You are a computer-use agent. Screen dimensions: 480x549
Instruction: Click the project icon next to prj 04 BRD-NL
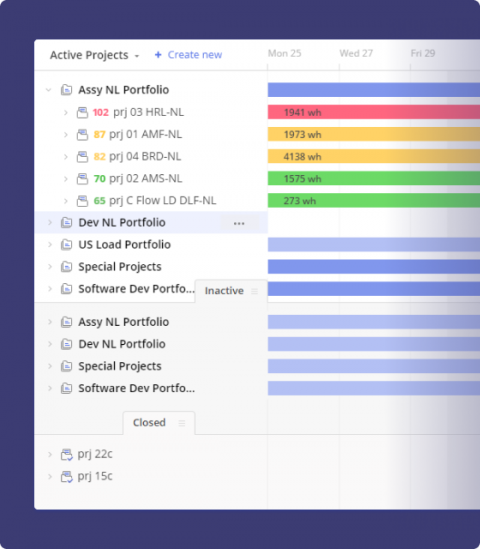tap(82, 157)
